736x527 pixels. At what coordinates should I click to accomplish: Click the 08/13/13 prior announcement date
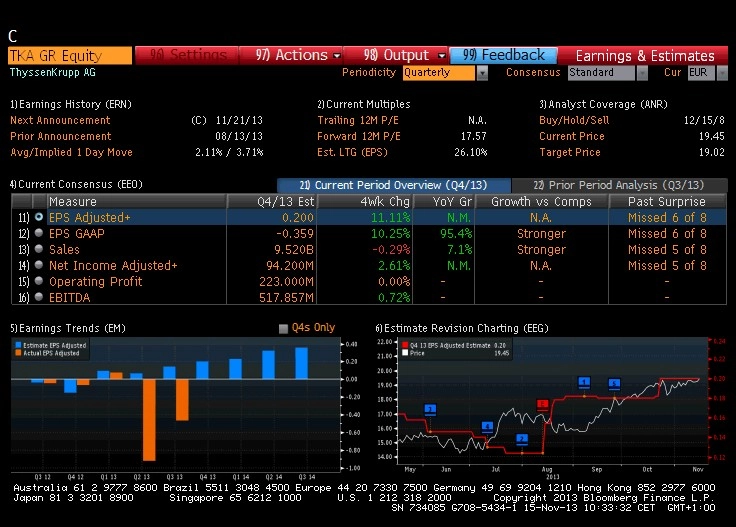239,136
